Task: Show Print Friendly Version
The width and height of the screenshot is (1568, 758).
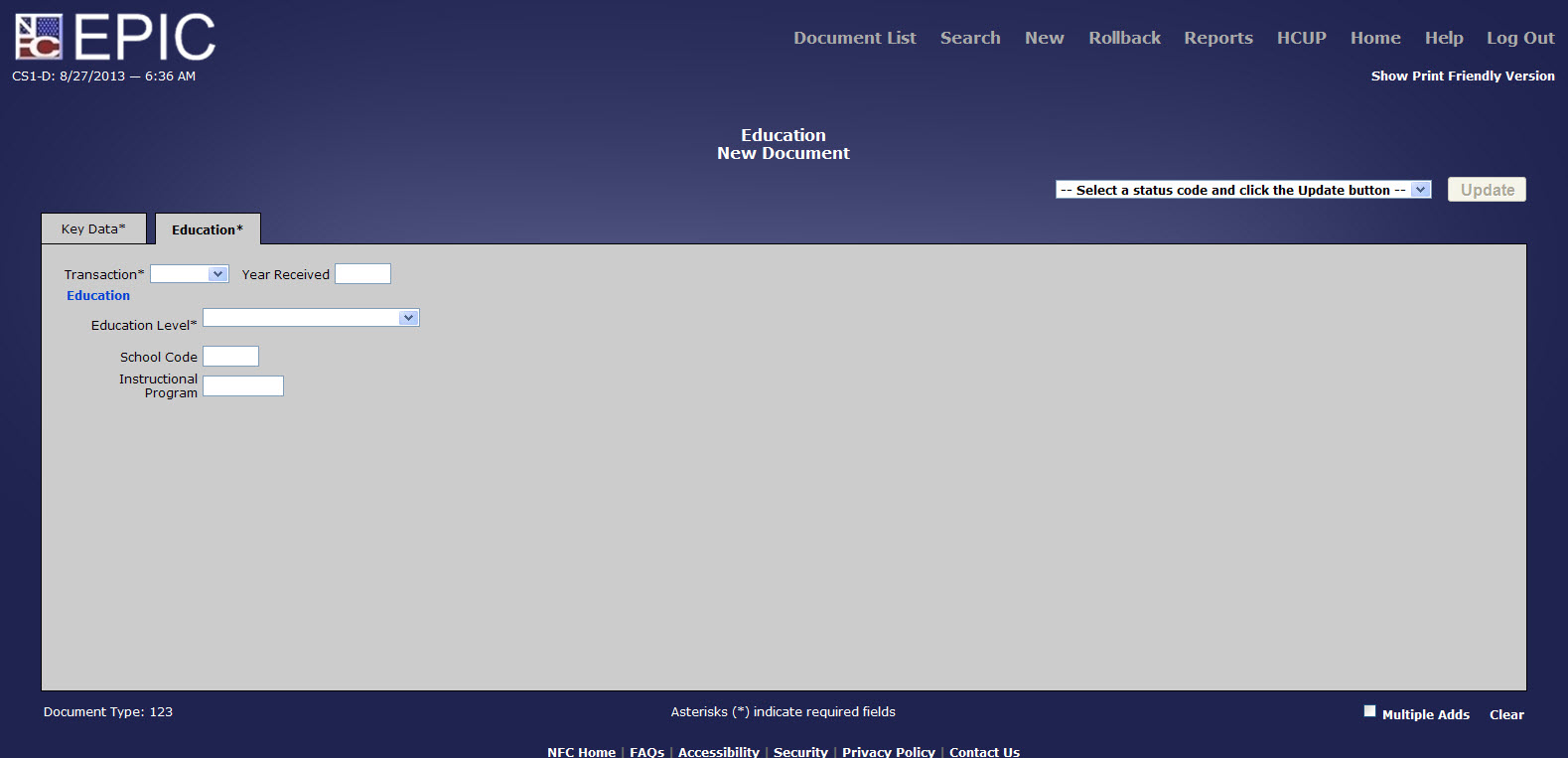Action: pyautogui.click(x=1463, y=76)
